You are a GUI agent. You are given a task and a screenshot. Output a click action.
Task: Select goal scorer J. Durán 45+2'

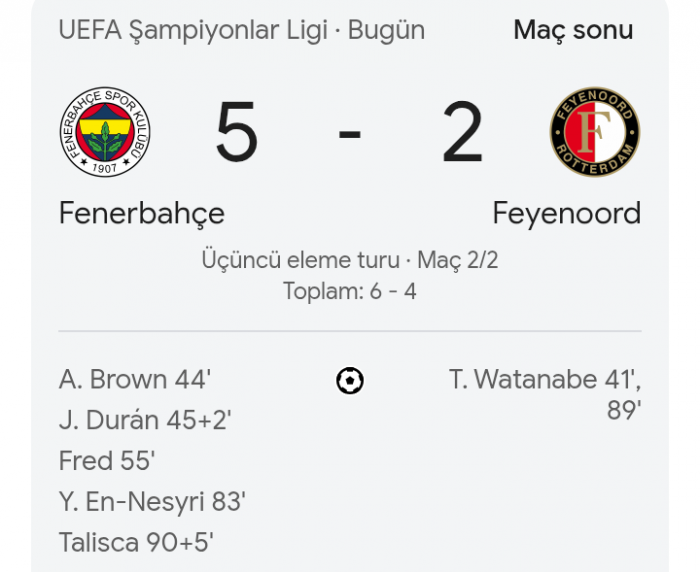click(145, 421)
